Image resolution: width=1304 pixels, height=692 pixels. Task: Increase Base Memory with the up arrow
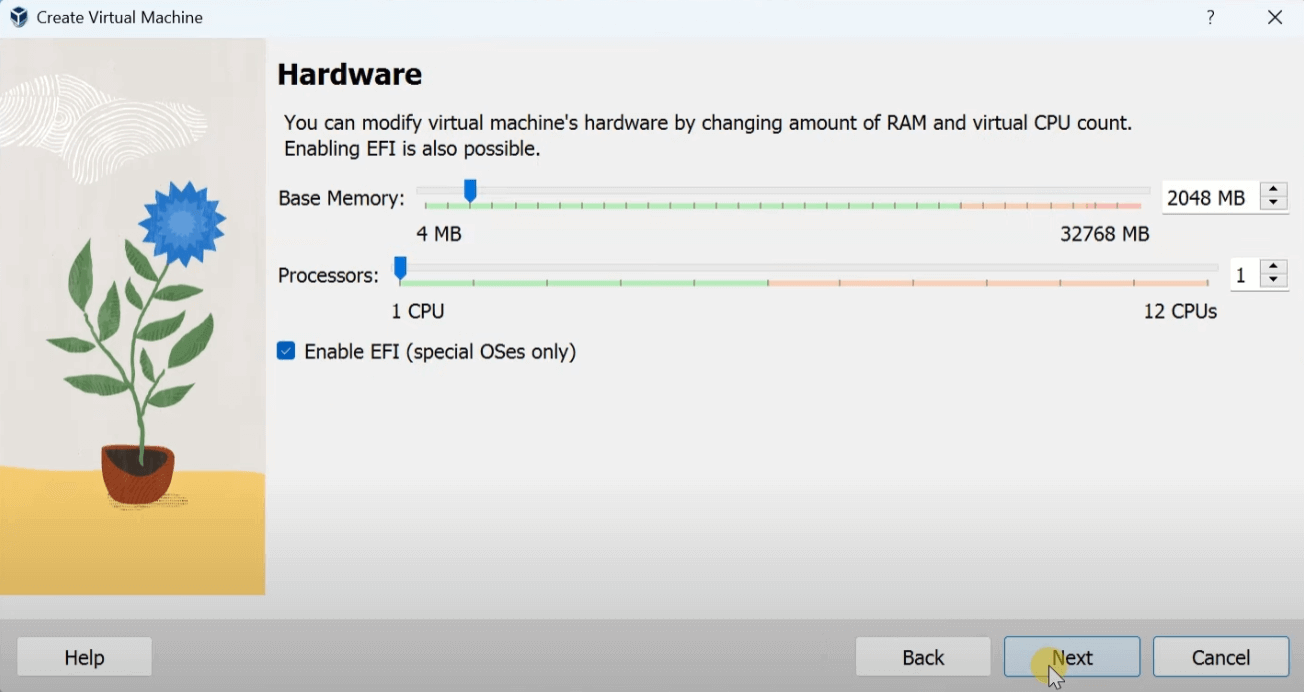(x=1273, y=190)
